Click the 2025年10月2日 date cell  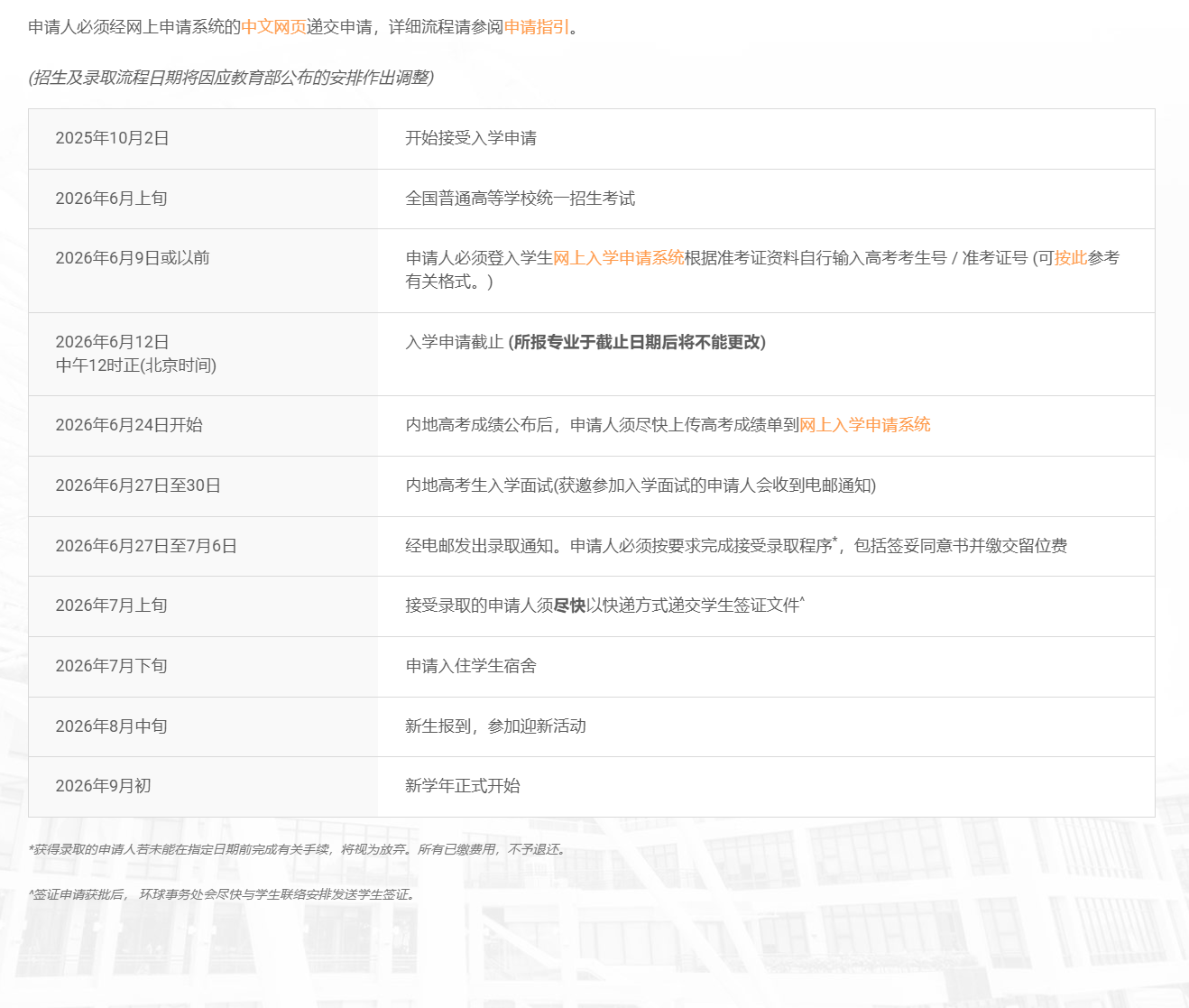tap(112, 138)
